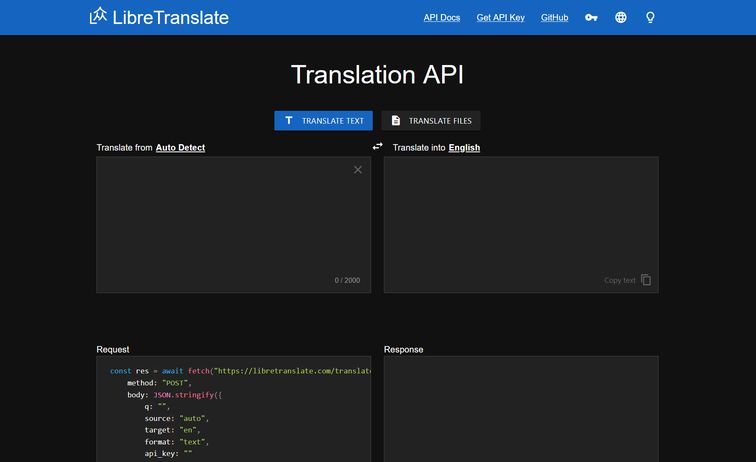Image resolution: width=756 pixels, height=462 pixels.
Task: Toggle theme with the lightbulb icon
Action: [x=650, y=17]
